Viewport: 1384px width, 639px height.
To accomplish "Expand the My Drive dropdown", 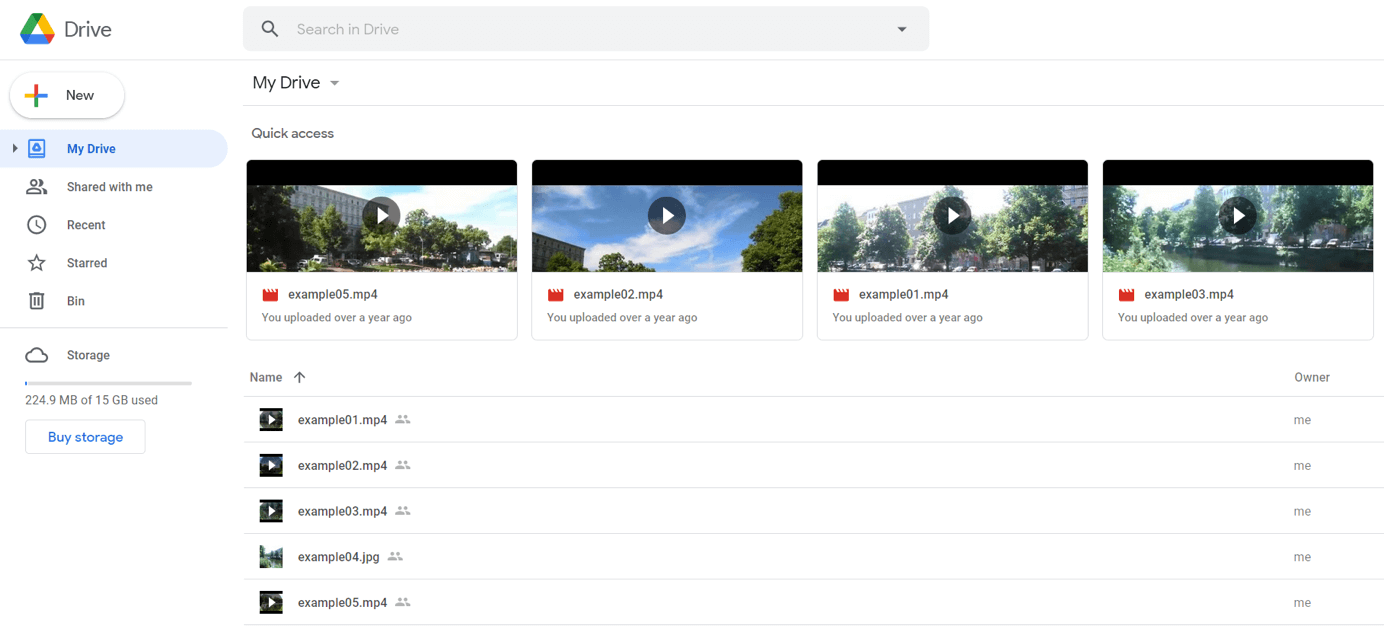I will point(334,84).
